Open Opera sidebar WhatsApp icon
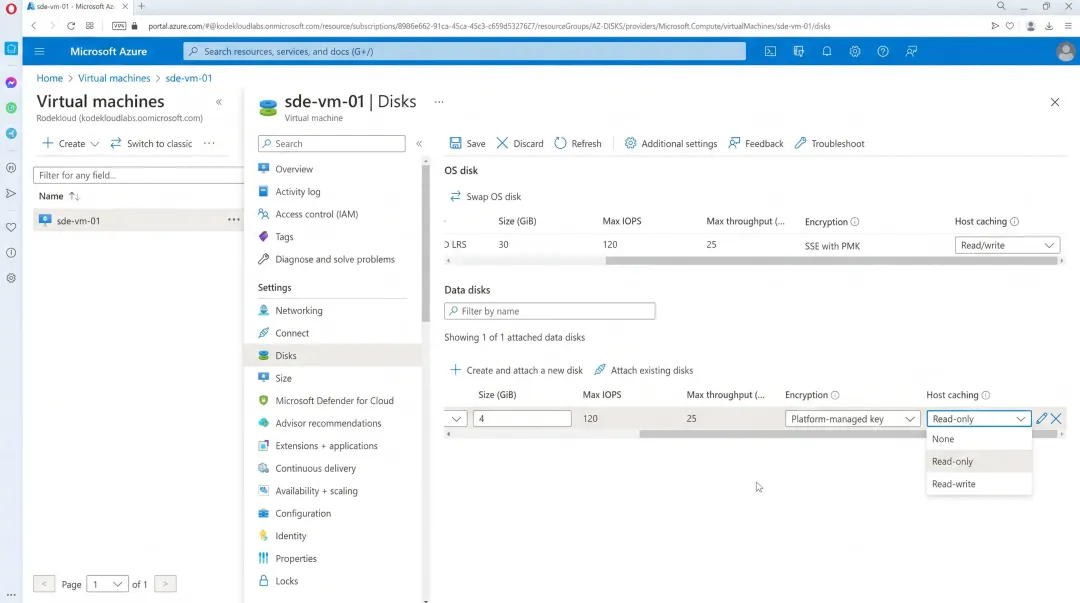The width and height of the screenshot is (1080, 603). click(x=11, y=108)
